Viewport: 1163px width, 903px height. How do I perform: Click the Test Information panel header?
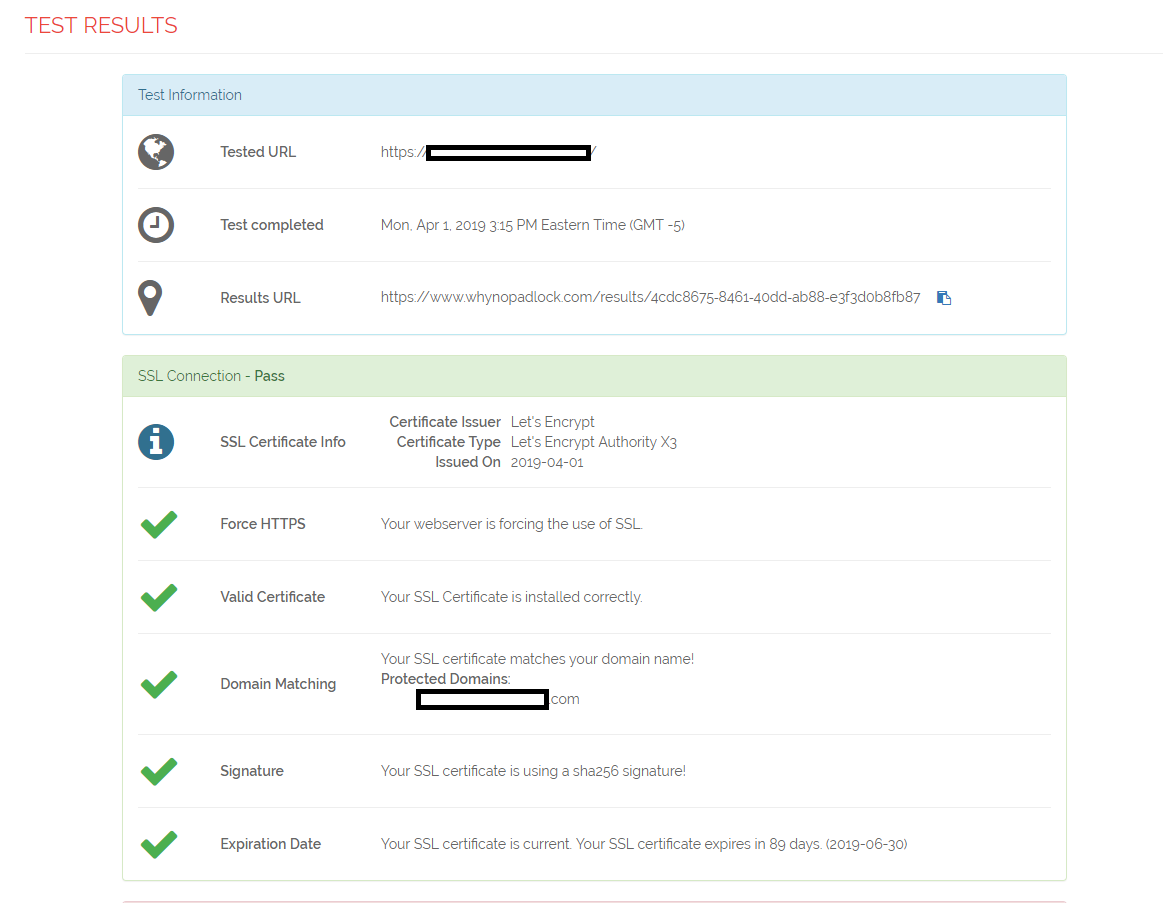[x=190, y=95]
